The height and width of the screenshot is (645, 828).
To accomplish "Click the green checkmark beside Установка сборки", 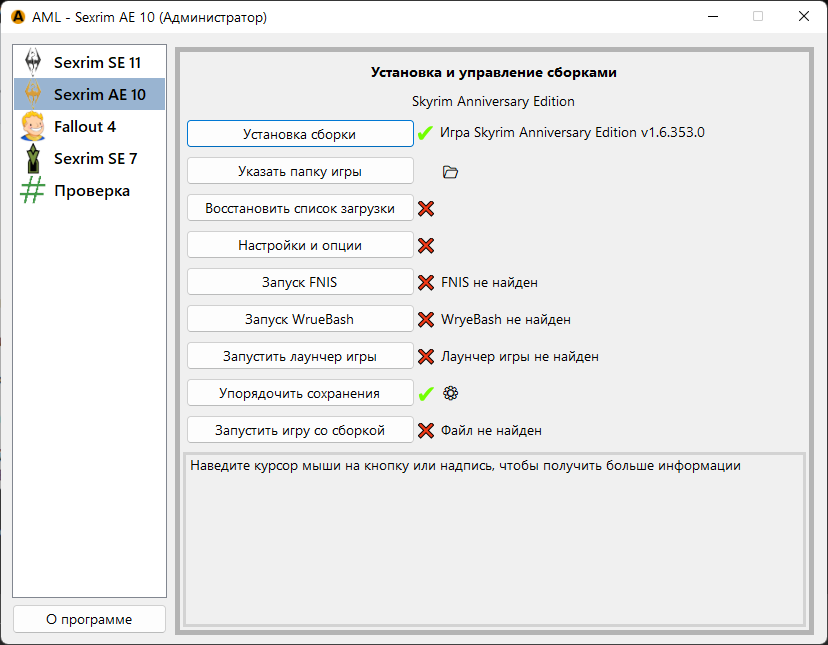I will coord(425,133).
